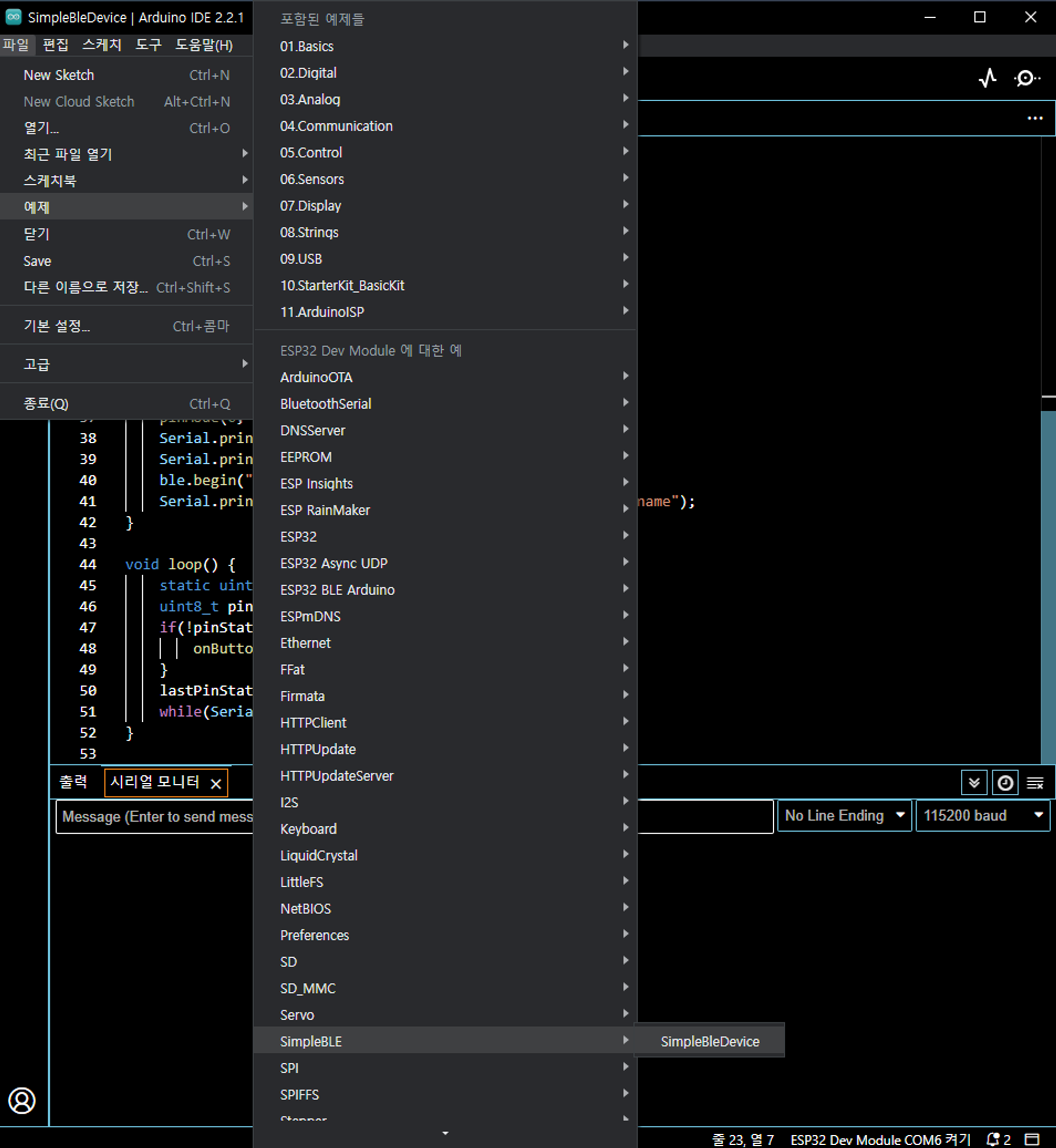Toggle bottom panel icon in status bar
The image size is (1056, 1148).
click(x=1032, y=1139)
